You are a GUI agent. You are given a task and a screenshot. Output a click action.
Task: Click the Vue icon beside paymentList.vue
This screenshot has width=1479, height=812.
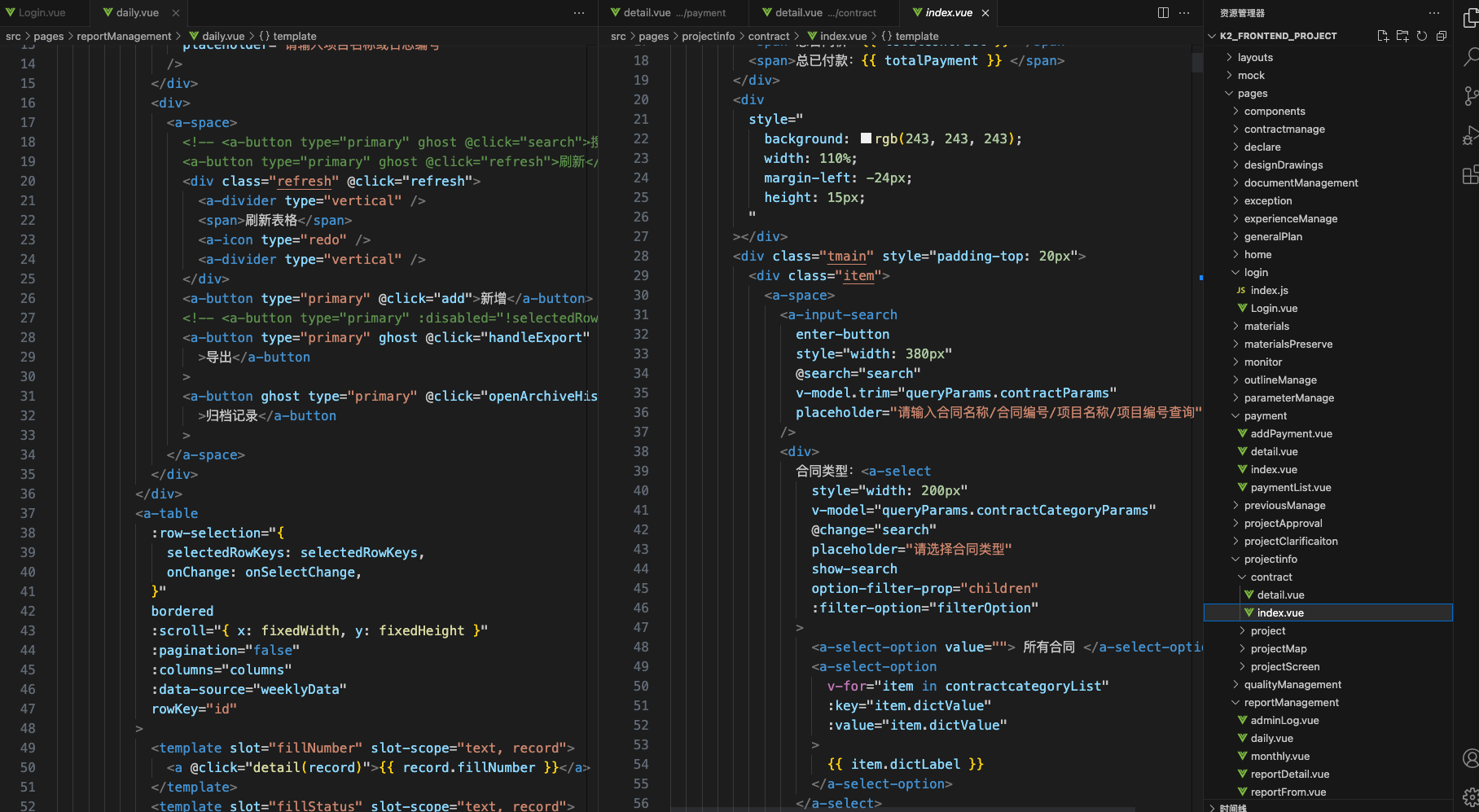[x=1242, y=487]
